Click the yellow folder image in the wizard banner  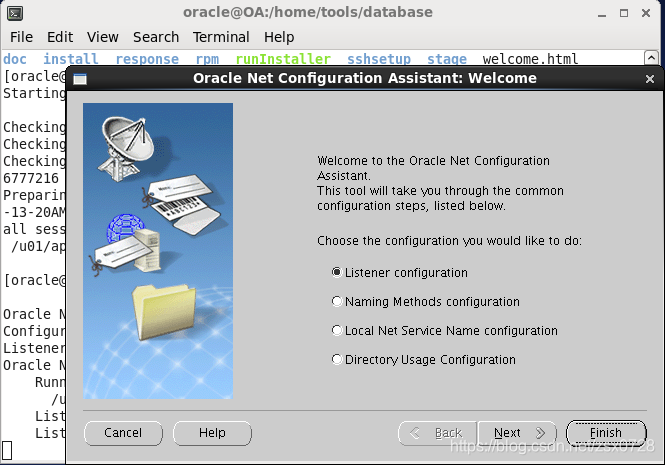pos(164,312)
